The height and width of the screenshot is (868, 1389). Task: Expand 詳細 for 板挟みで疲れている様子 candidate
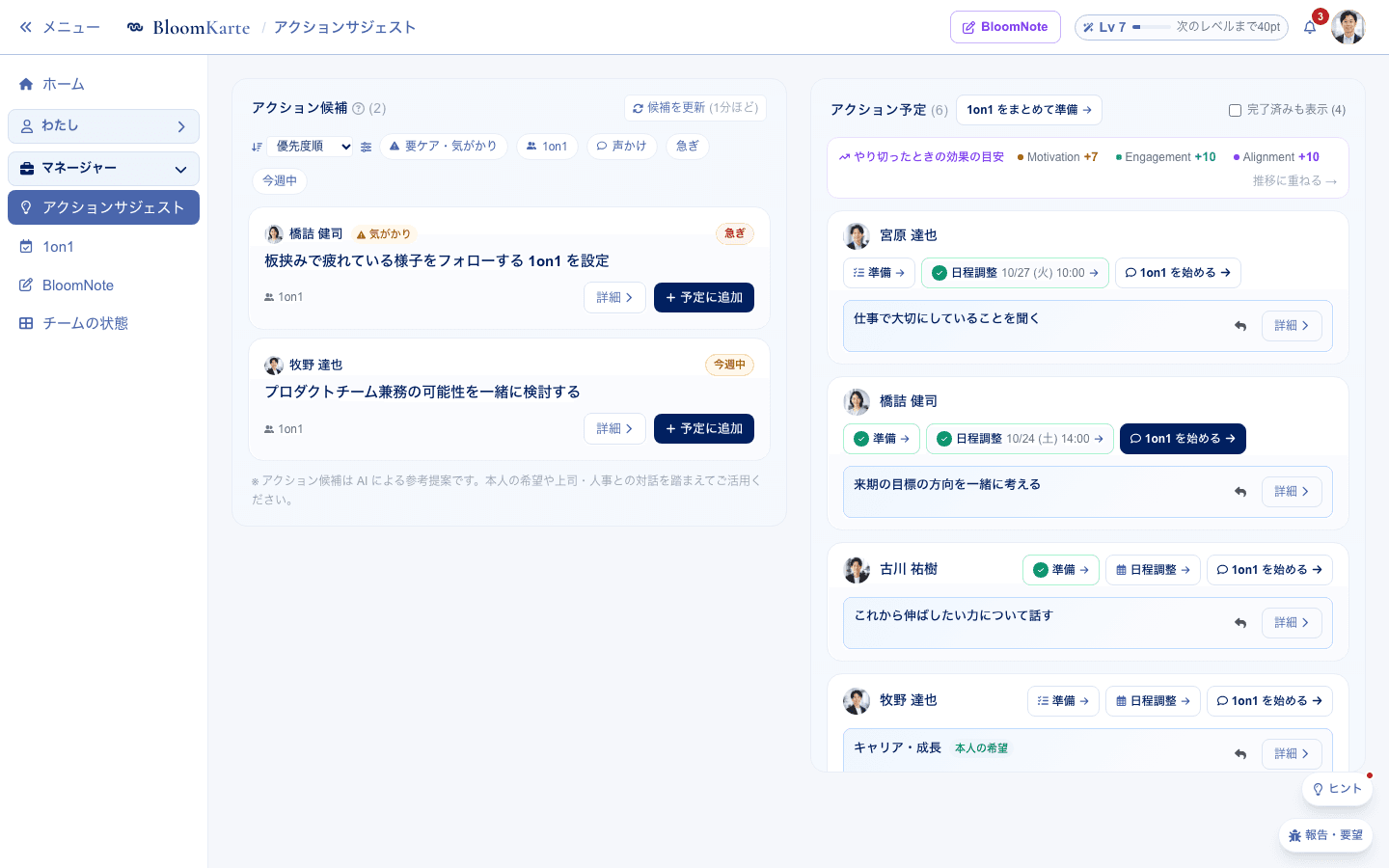(x=614, y=298)
